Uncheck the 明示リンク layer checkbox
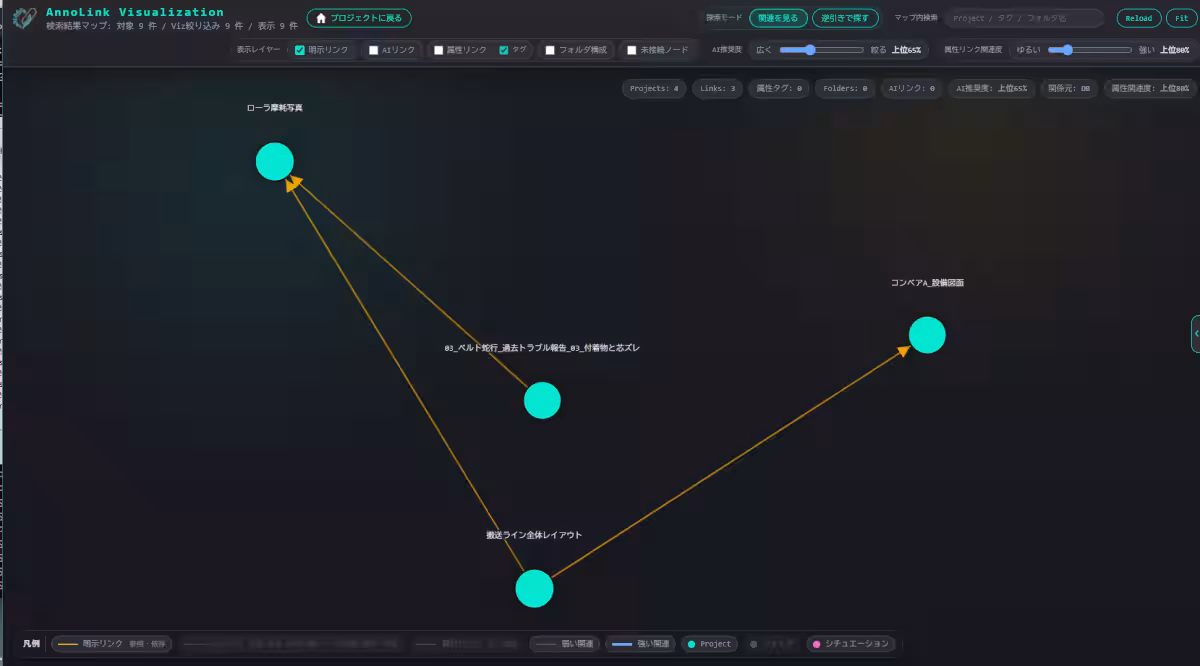Screen dimensions: 1200x666 300,50
